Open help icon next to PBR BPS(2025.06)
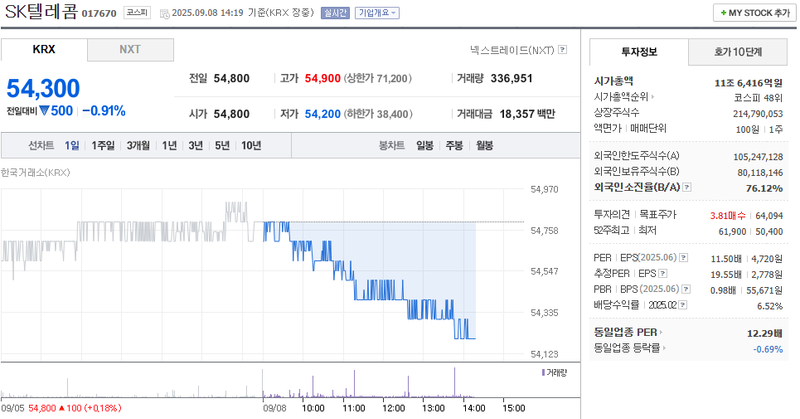This screenshot has width=800, height=419. (686, 289)
